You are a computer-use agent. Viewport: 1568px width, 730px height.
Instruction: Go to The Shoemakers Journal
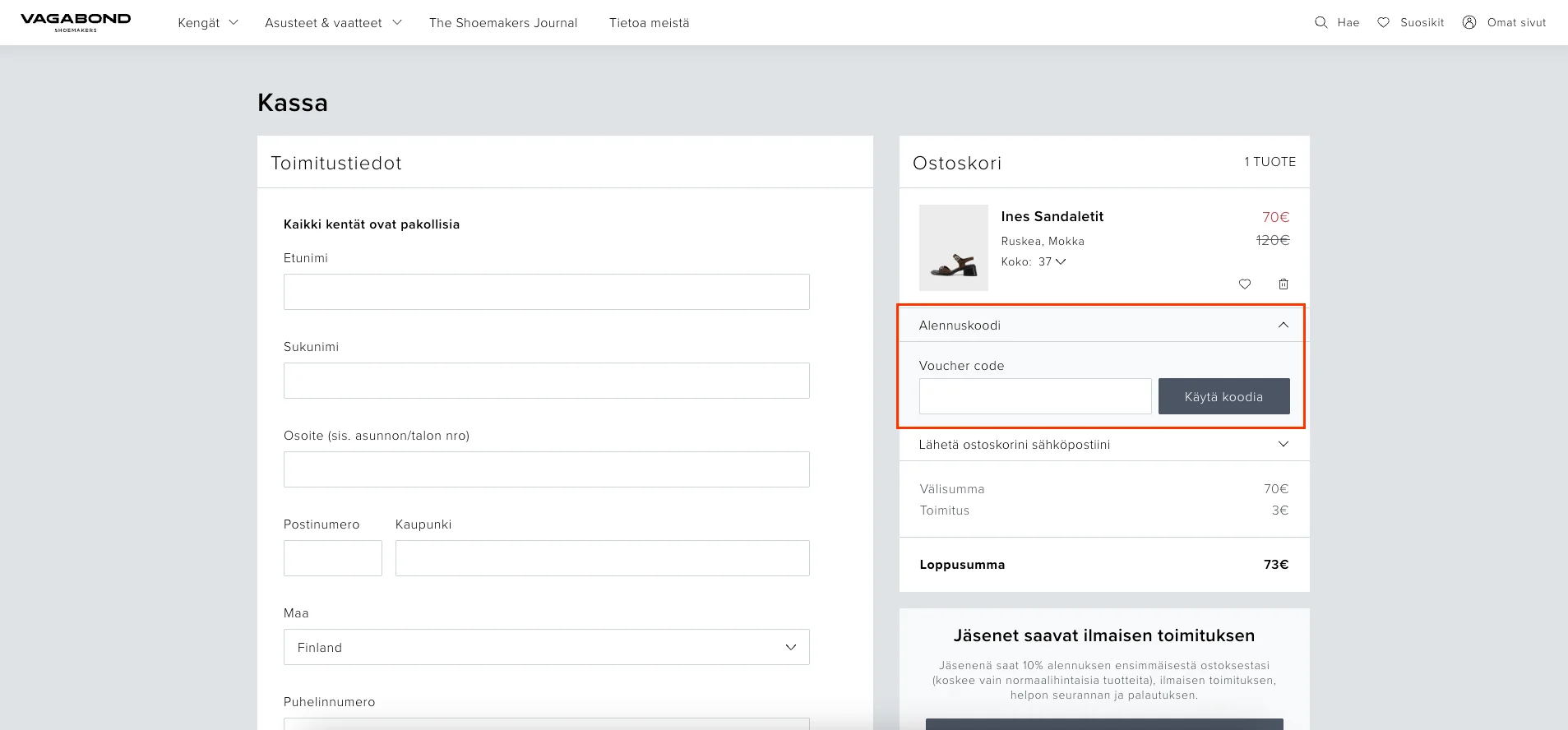[503, 23]
